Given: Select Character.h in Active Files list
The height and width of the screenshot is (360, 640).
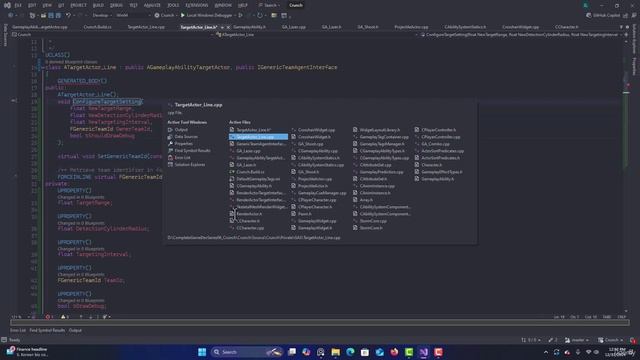Looking at the screenshot, I should point(428,165).
